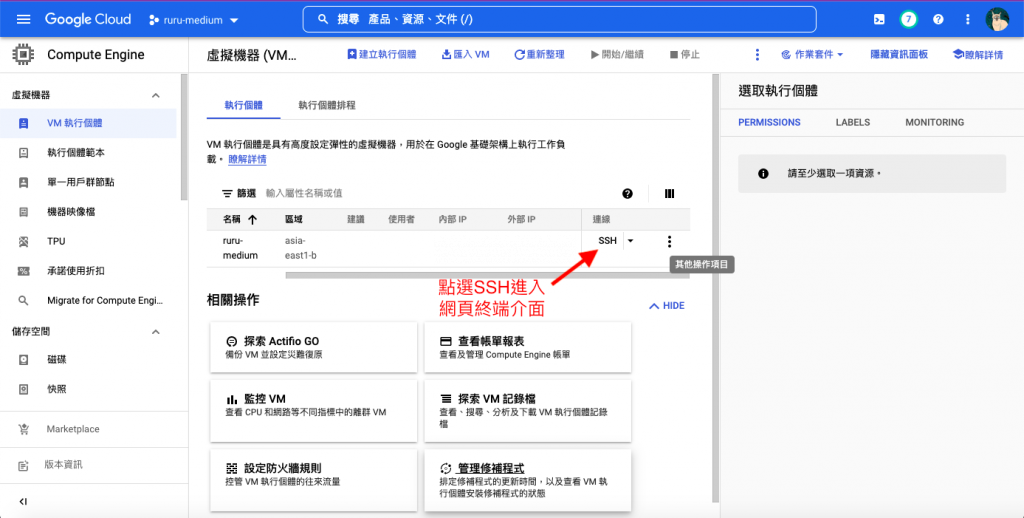Click the Google Cloud logo

pos(88,20)
